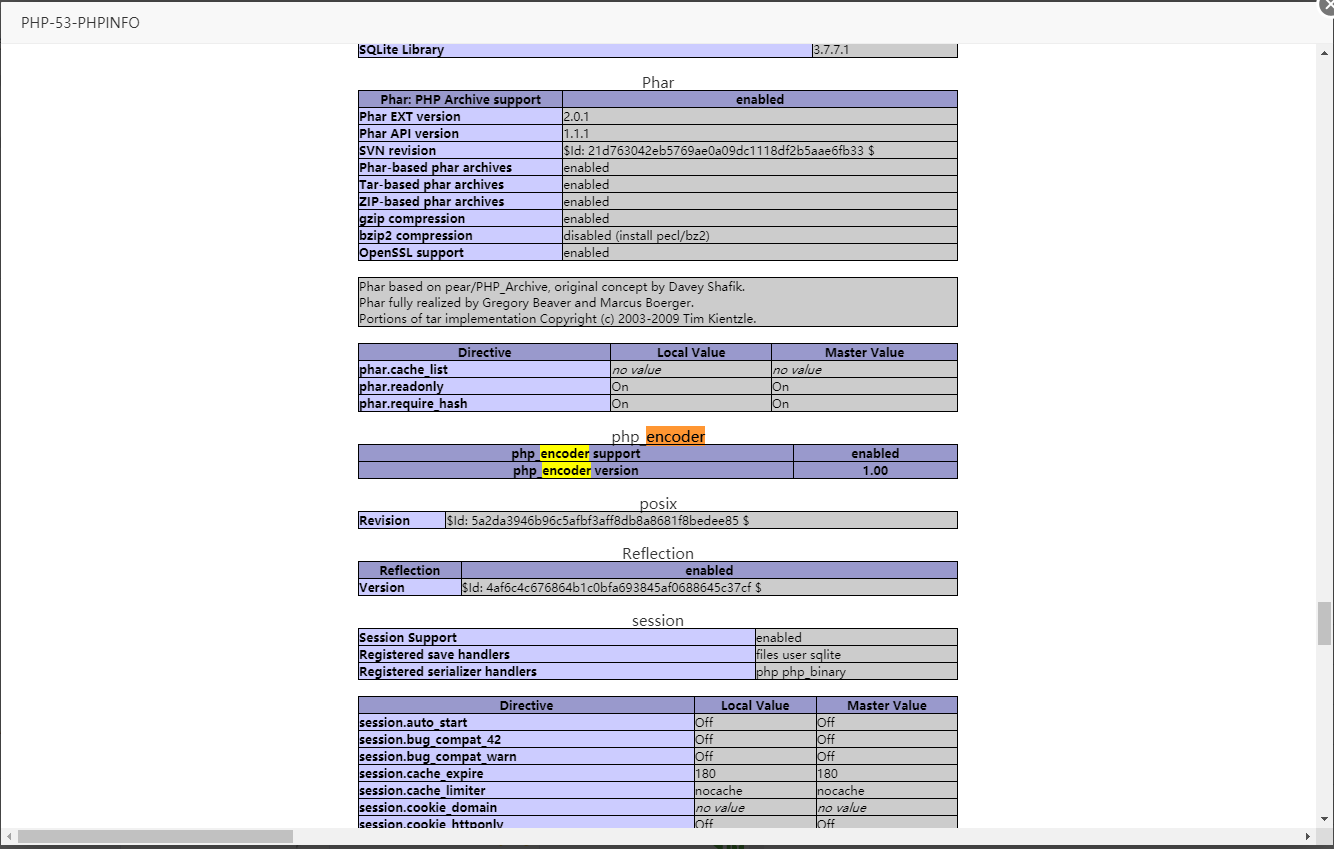Close the PHP-53-PHPINFO dialog
The width and height of the screenshot is (1334, 849).
[1326, 5]
